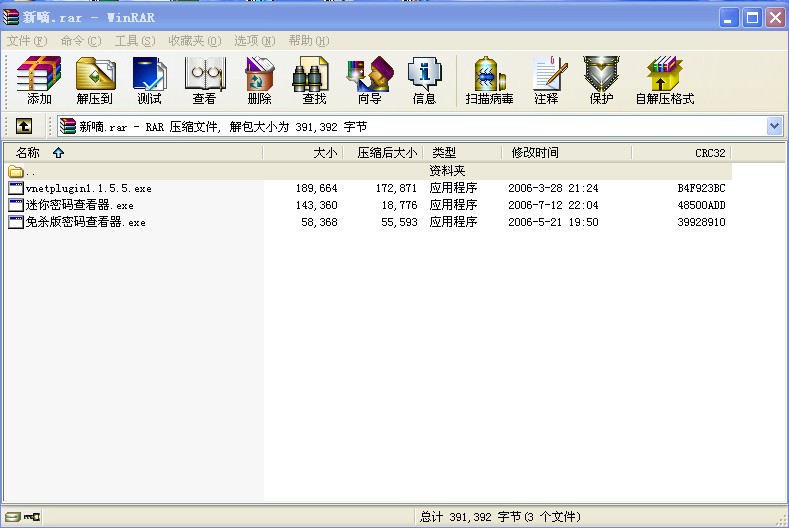Sort by 名称 column header
789x528 pixels.
tap(133, 153)
